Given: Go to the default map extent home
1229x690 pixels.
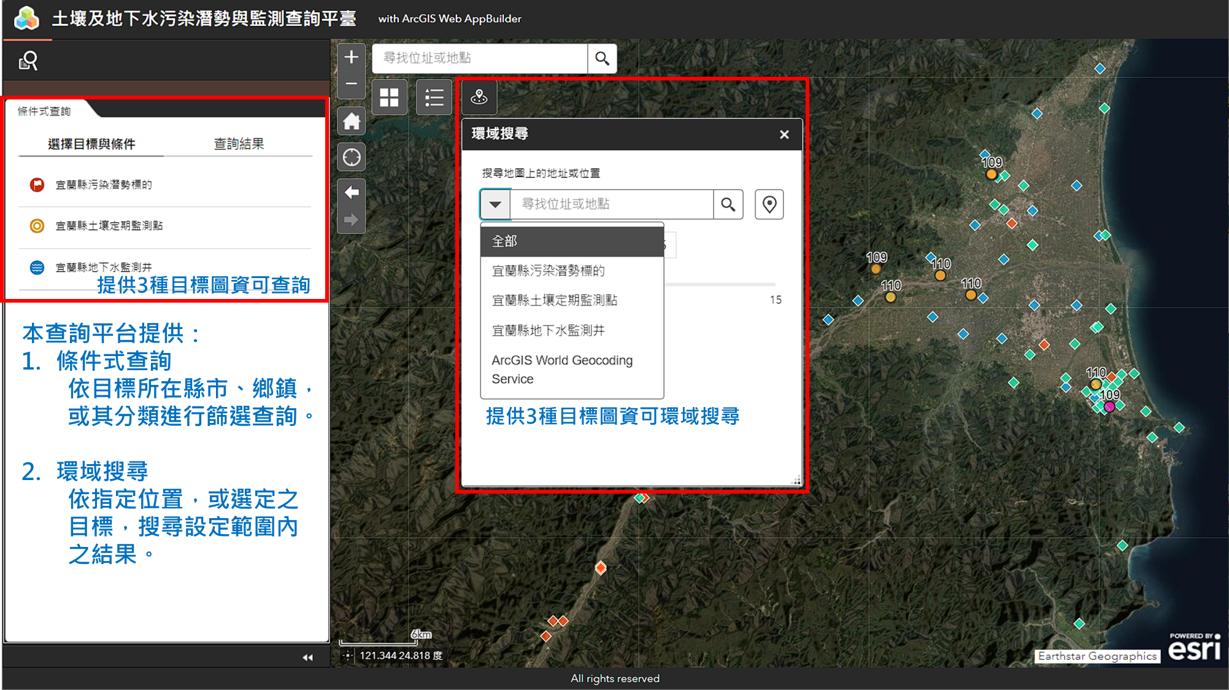Looking at the screenshot, I should pos(351,122).
